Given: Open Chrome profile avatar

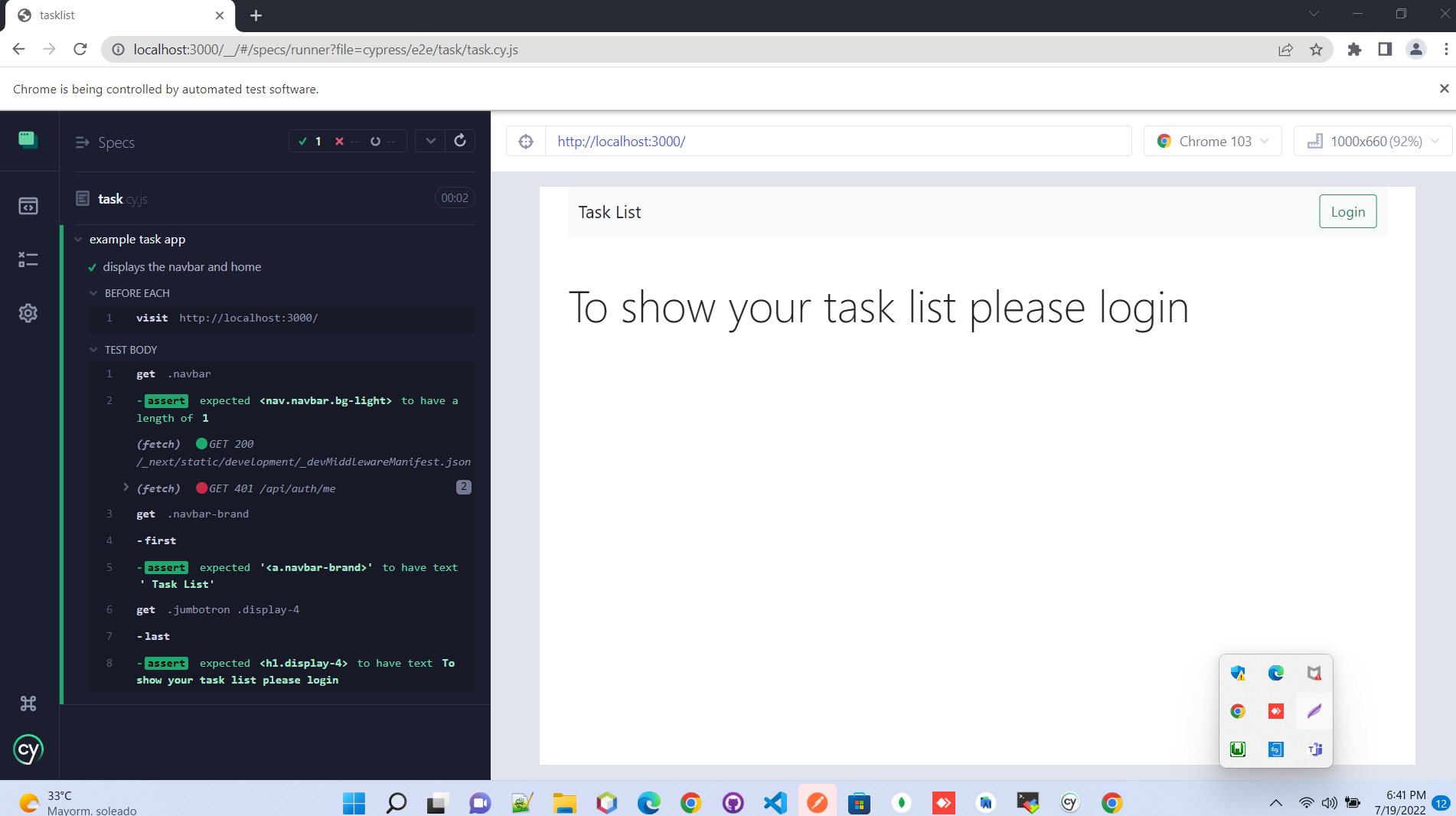Looking at the screenshot, I should click(1415, 49).
